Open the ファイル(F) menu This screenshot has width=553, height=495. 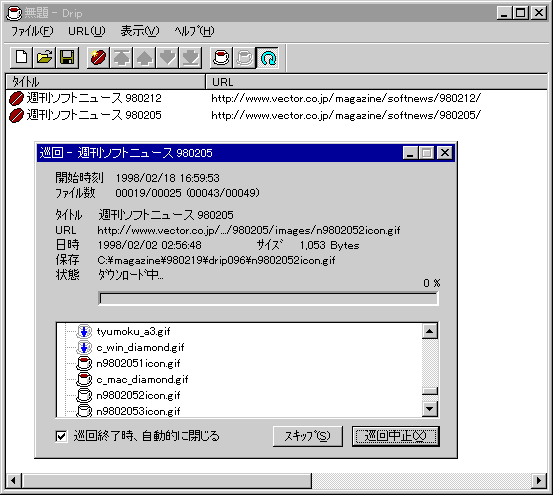point(32,31)
